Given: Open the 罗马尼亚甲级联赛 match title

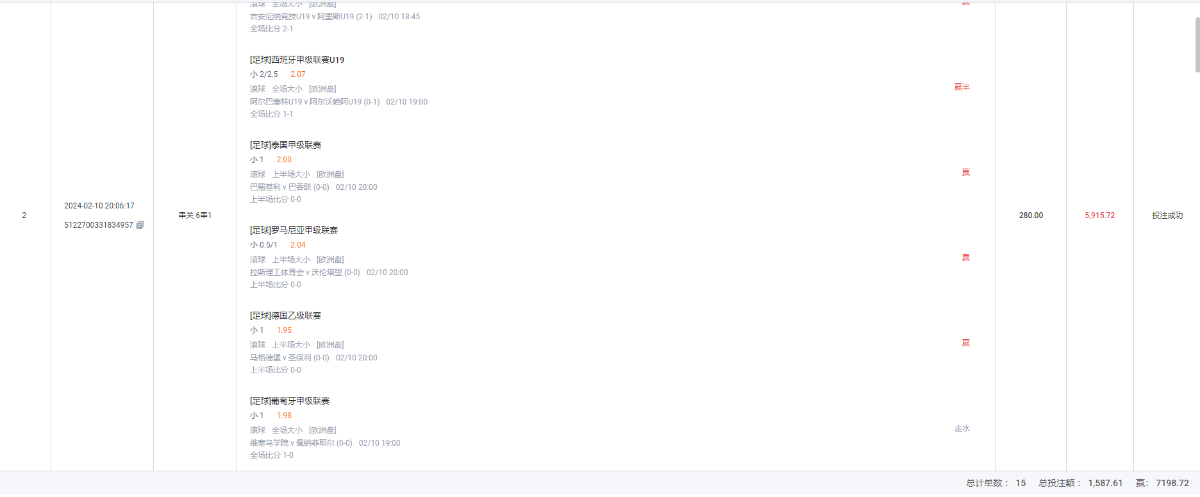Looking at the screenshot, I should [x=294, y=230].
